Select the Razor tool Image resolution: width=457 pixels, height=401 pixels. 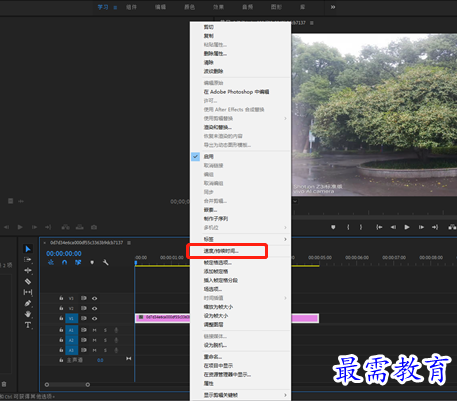(x=28, y=281)
